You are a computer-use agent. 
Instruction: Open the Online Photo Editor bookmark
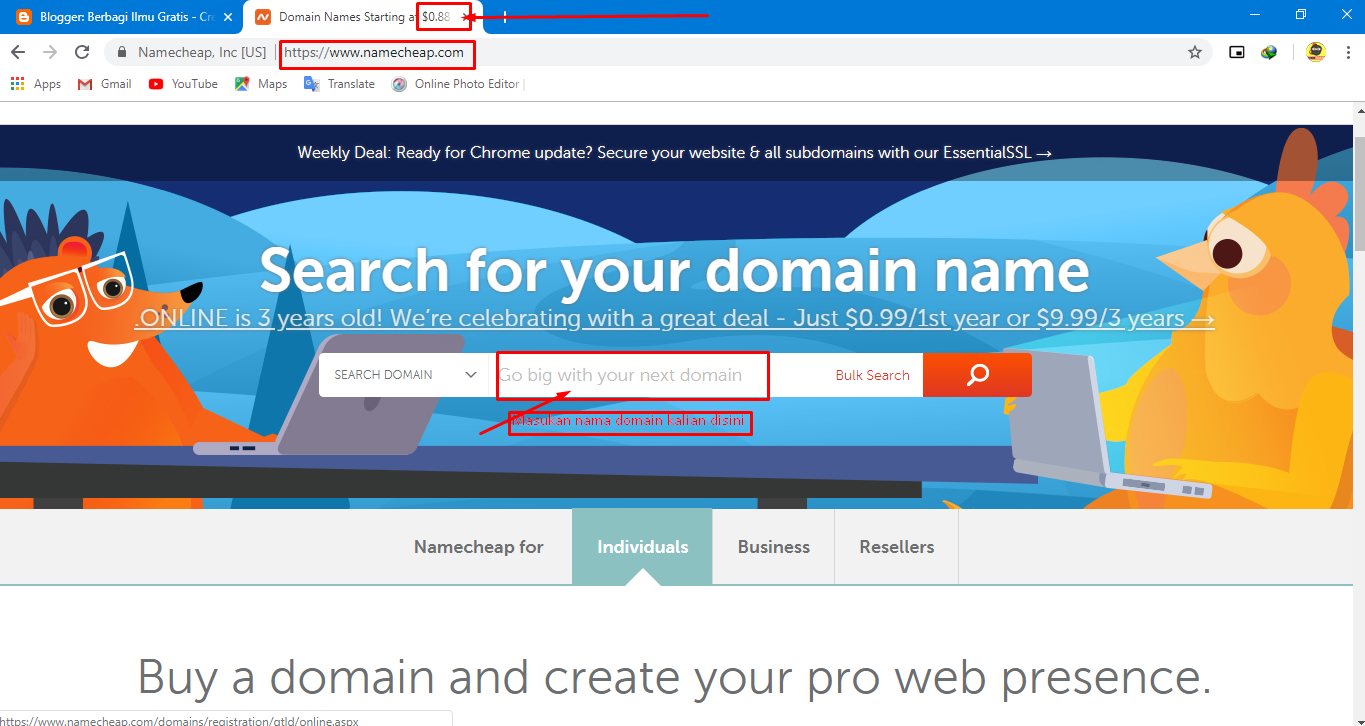coord(458,84)
